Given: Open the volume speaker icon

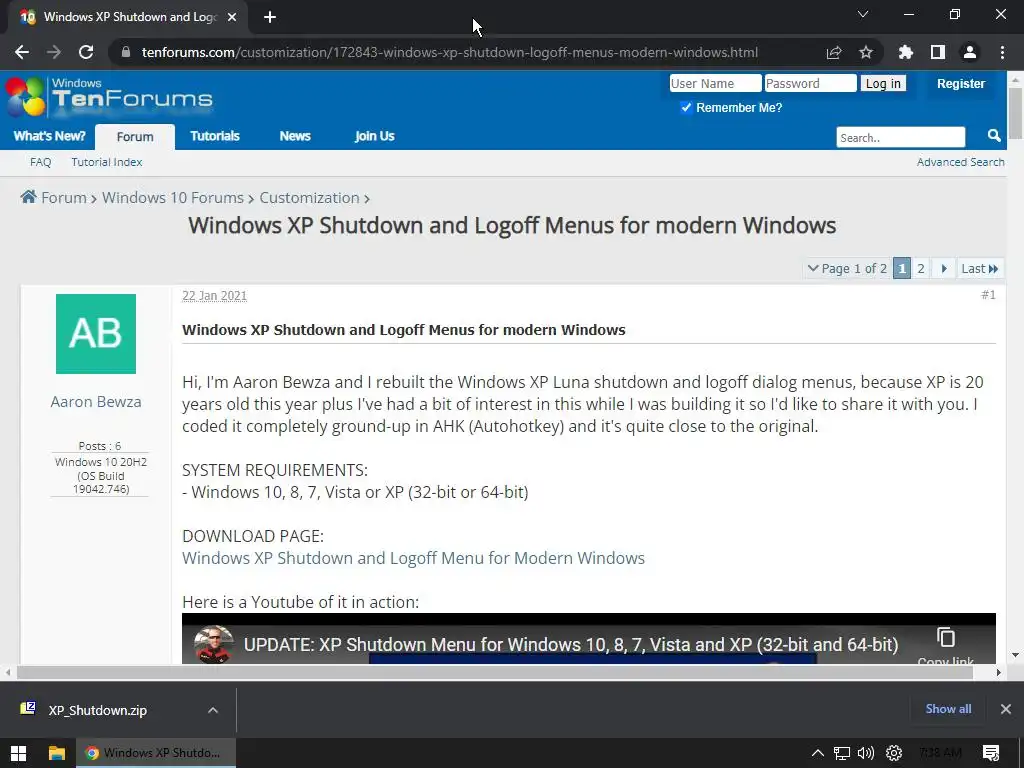Looking at the screenshot, I should click(866, 753).
